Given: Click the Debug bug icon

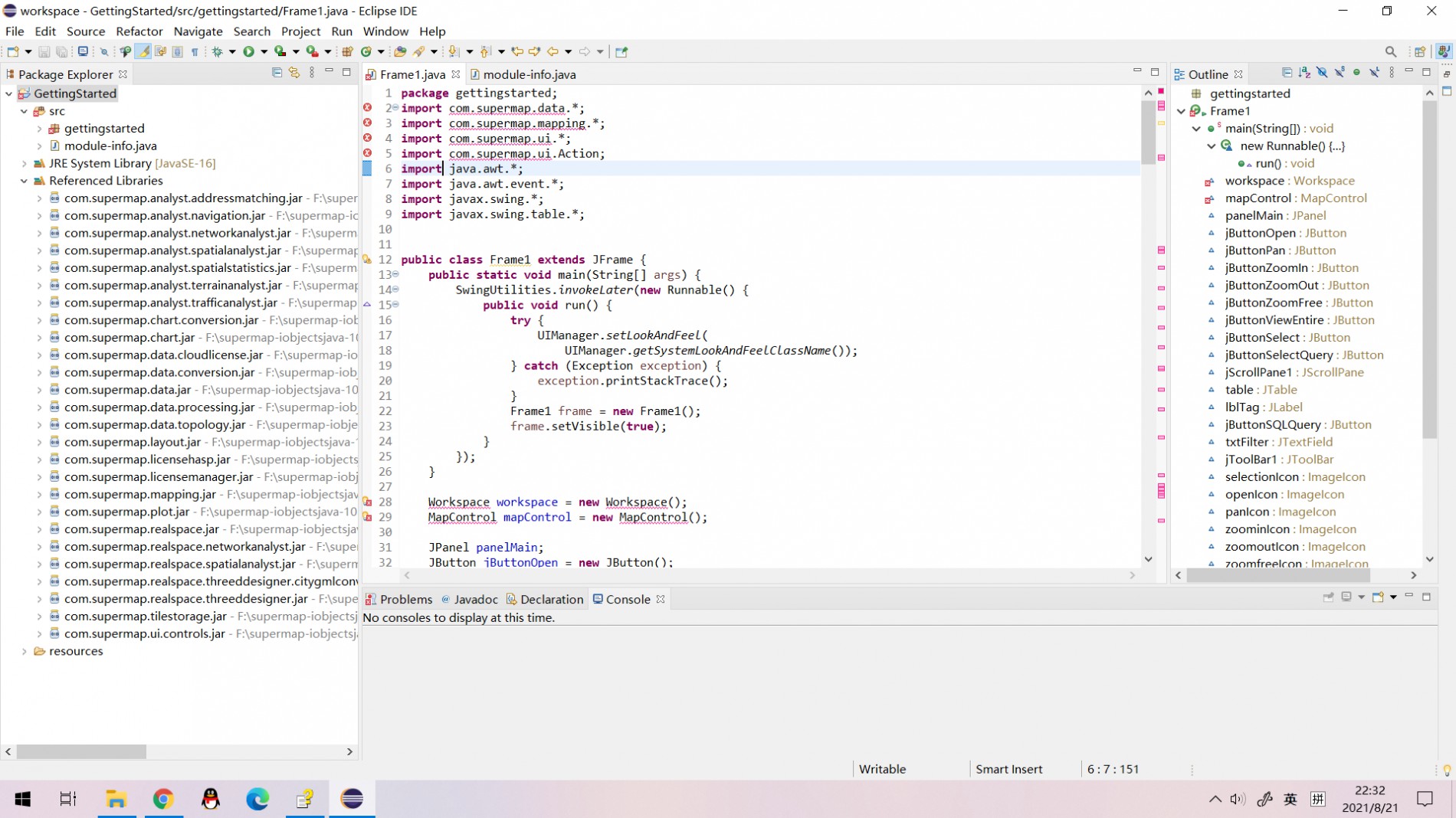Looking at the screenshot, I should [218, 52].
